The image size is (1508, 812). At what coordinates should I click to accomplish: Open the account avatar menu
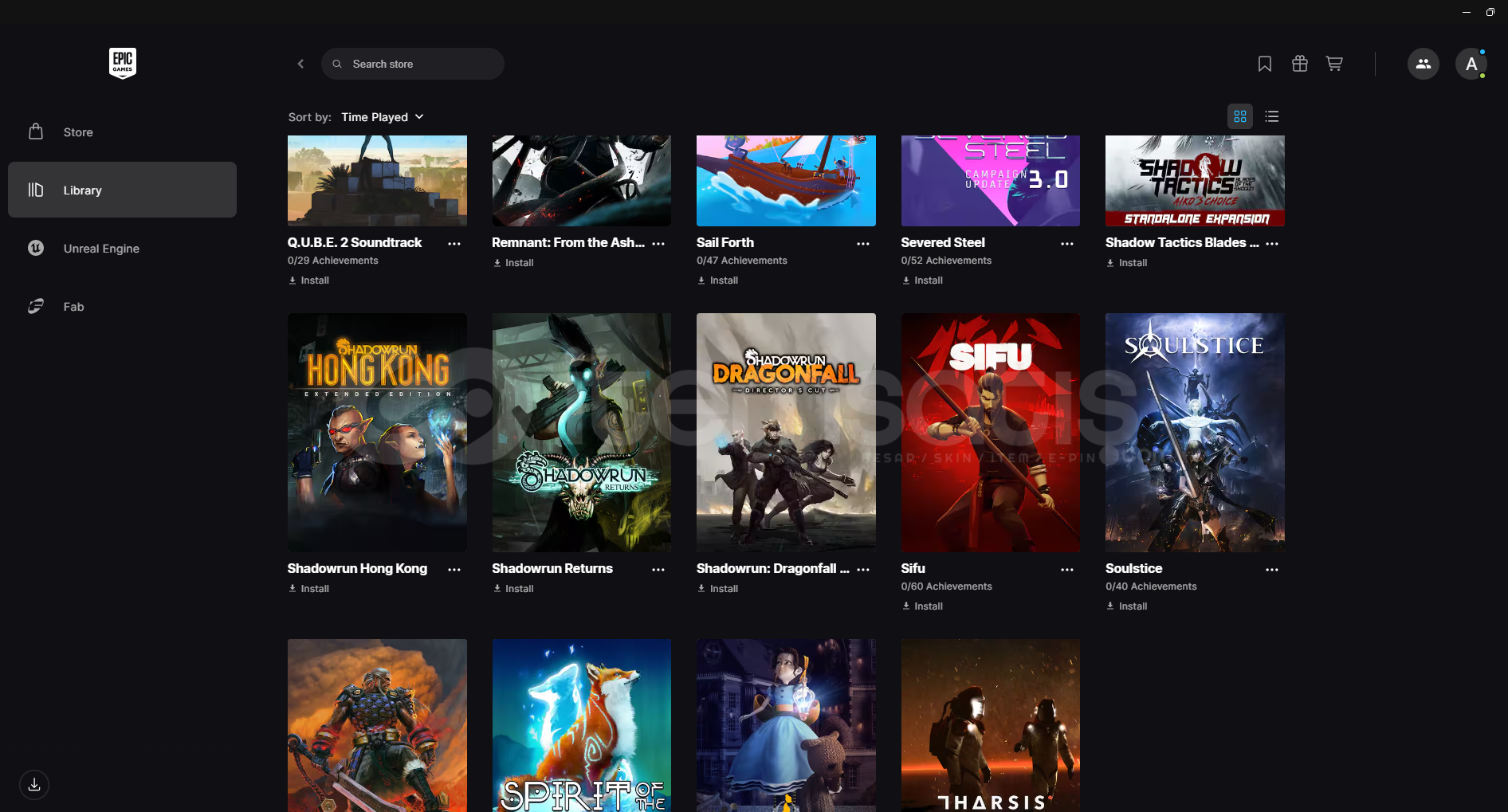[x=1471, y=64]
